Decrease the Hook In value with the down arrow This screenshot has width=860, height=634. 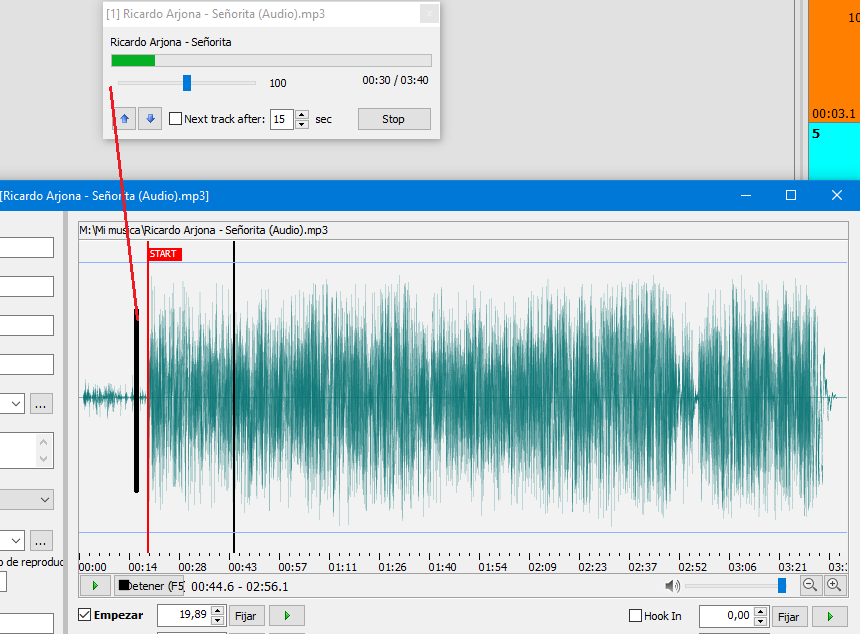tap(760, 621)
